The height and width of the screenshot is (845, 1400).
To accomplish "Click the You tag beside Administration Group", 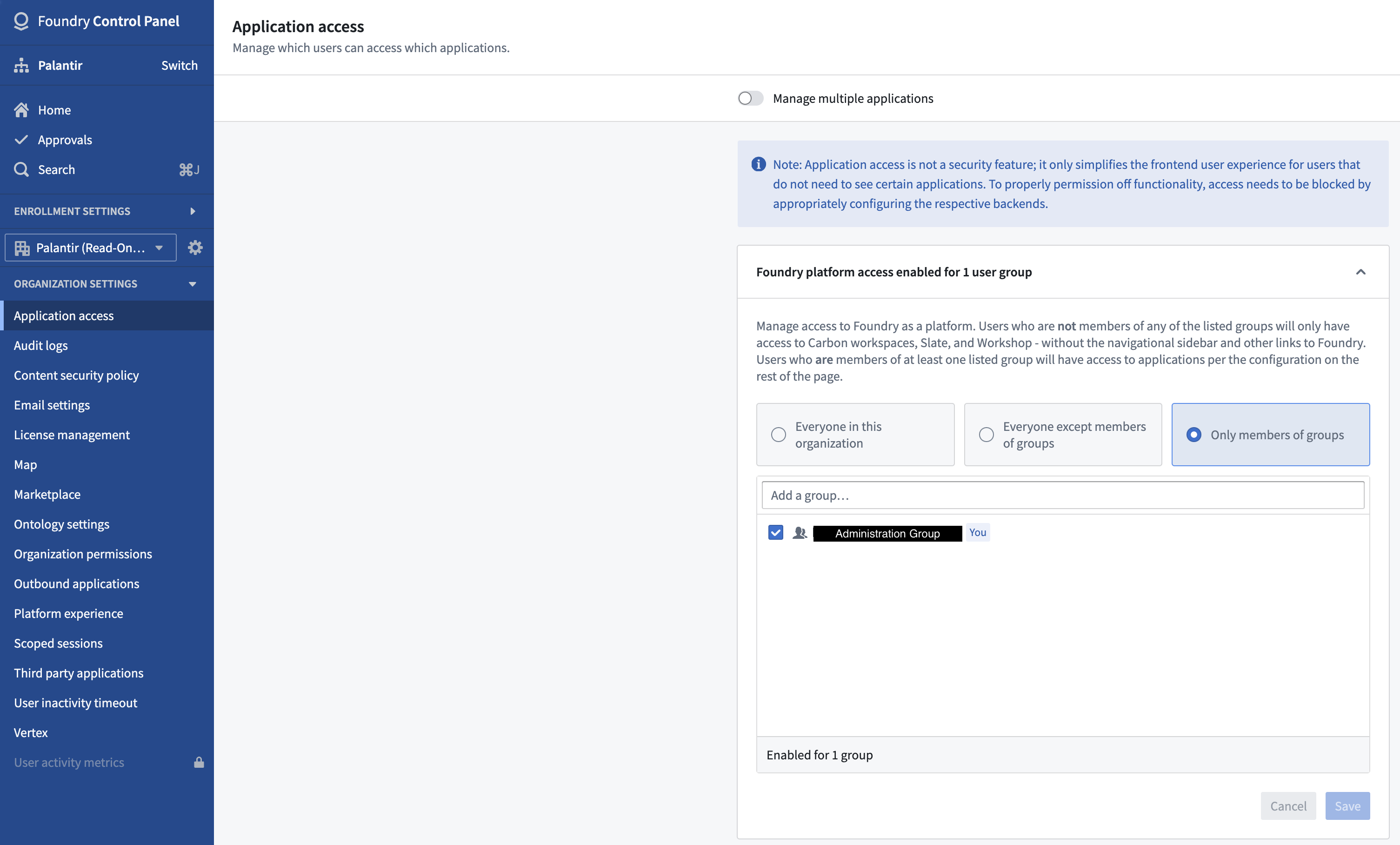I will tap(977, 532).
